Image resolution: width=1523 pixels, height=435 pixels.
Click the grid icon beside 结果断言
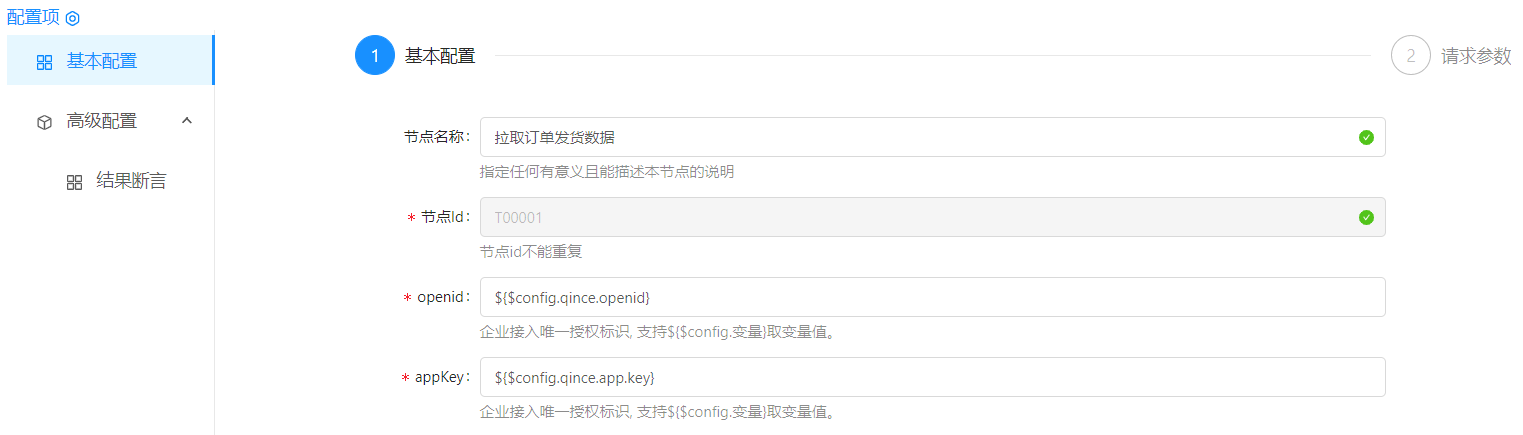[74, 182]
